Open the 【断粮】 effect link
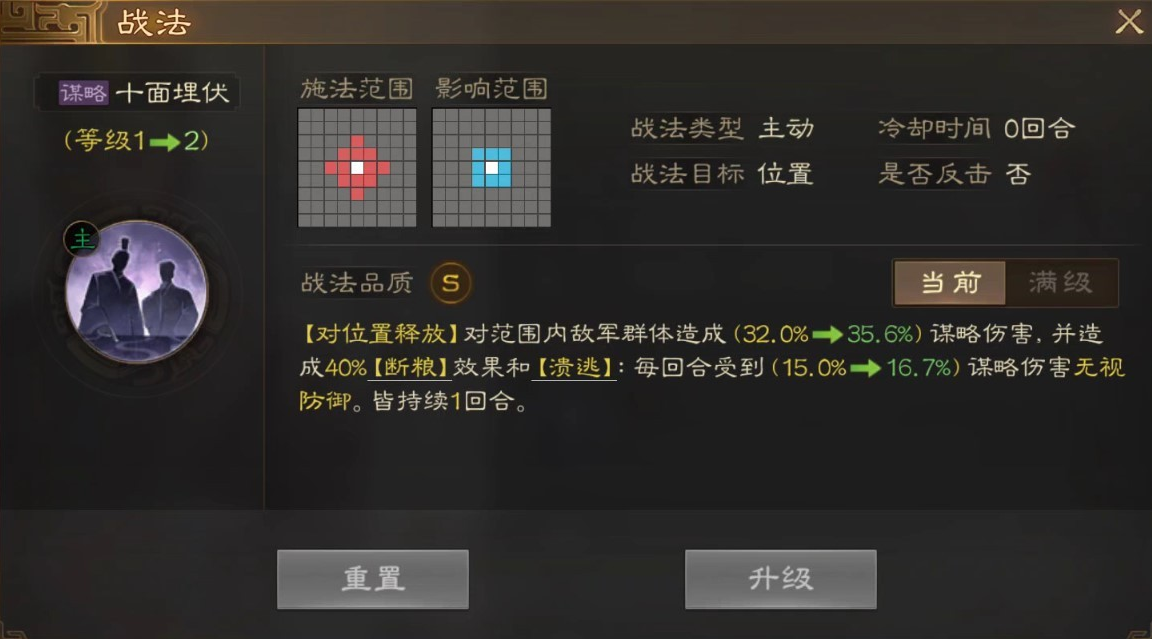This screenshot has height=639, width=1152. tap(410, 367)
